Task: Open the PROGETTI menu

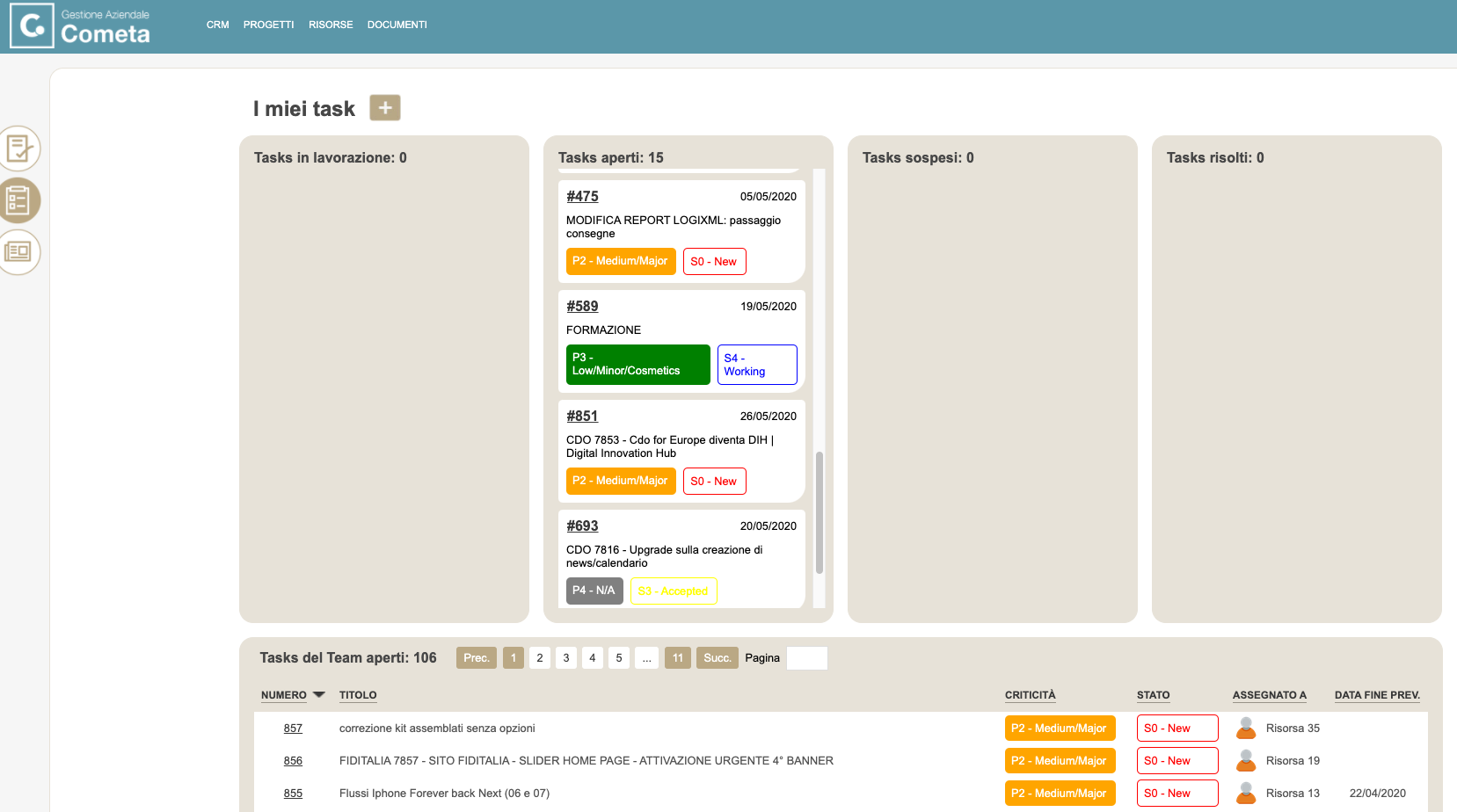Action: [268, 25]
